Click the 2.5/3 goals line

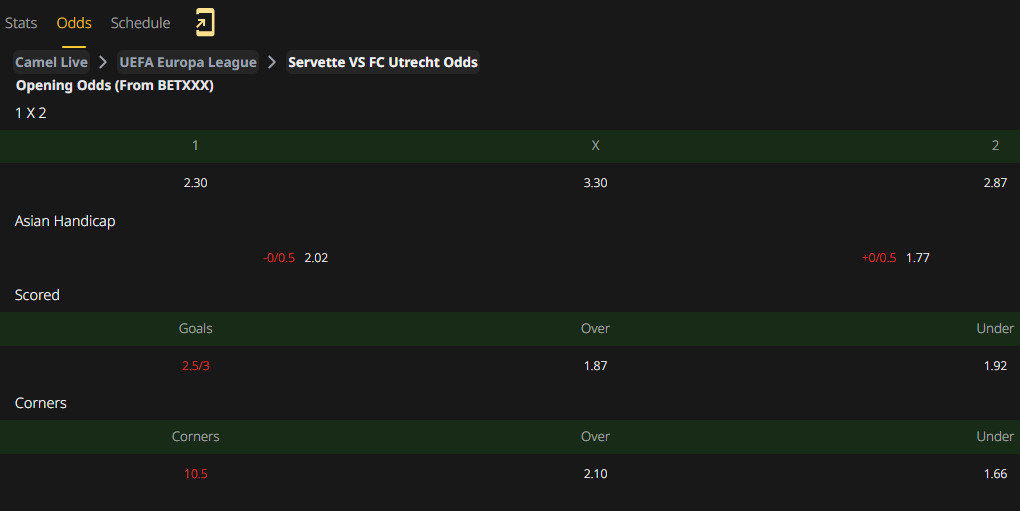coord(195,365)
